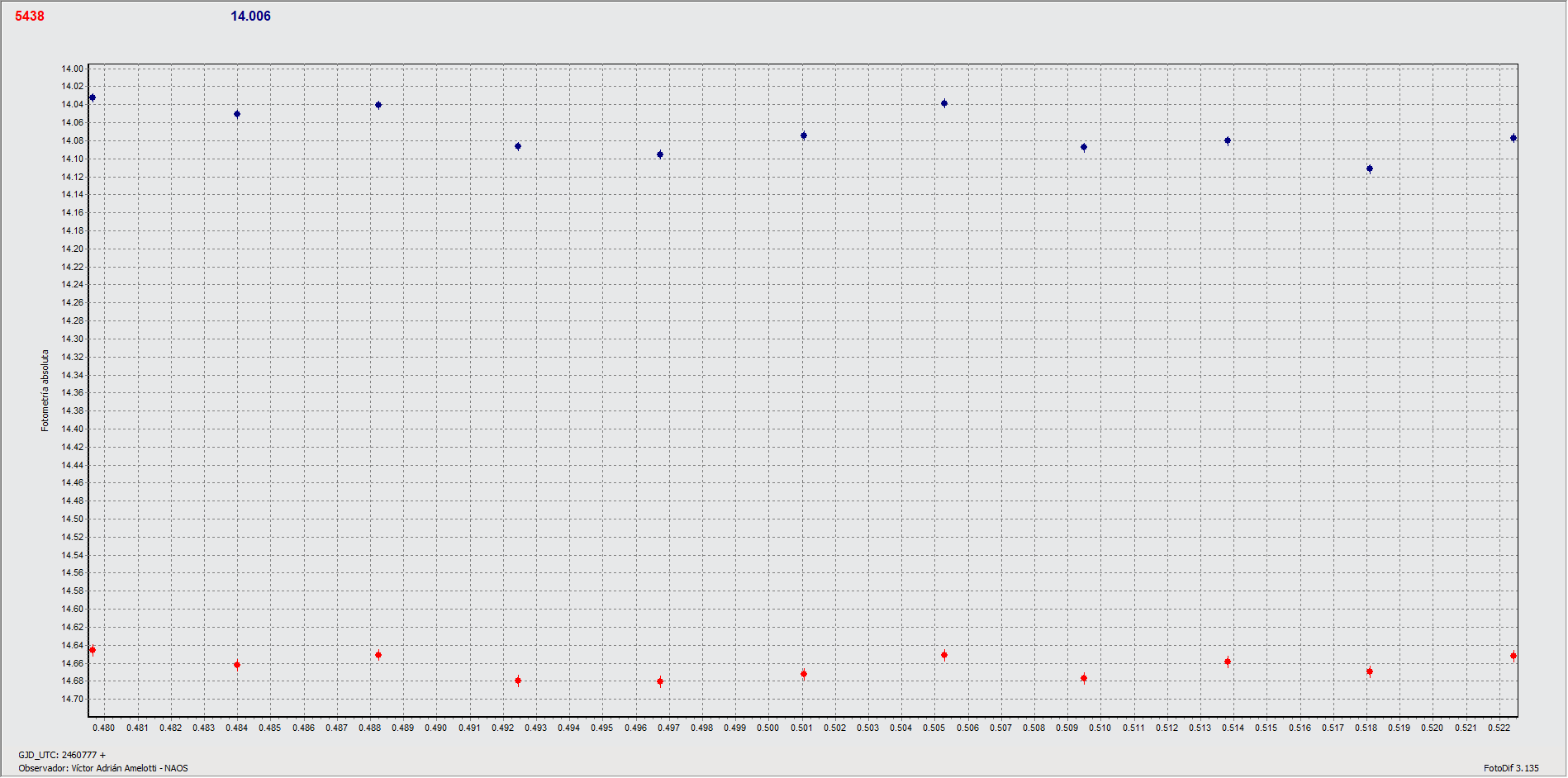
Task: Select the red data point at 0.484
Action: [x=237, y=665]
